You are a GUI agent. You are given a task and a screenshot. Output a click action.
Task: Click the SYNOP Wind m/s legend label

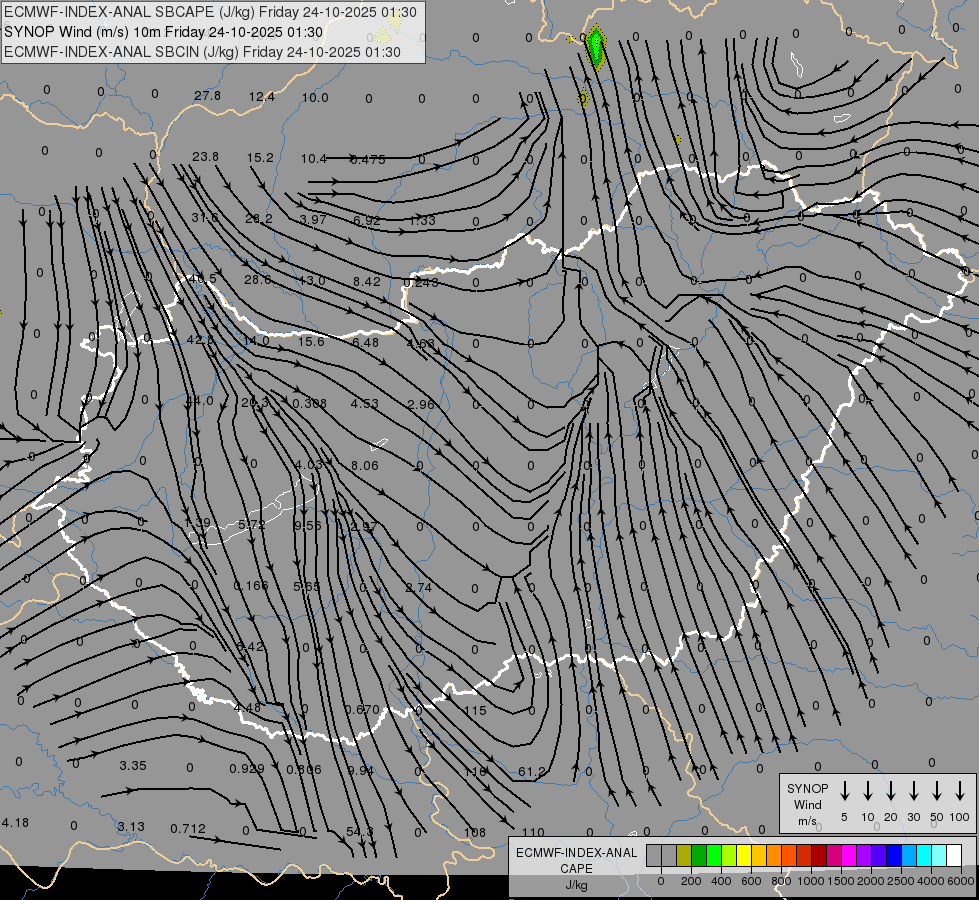coord(807,804)
